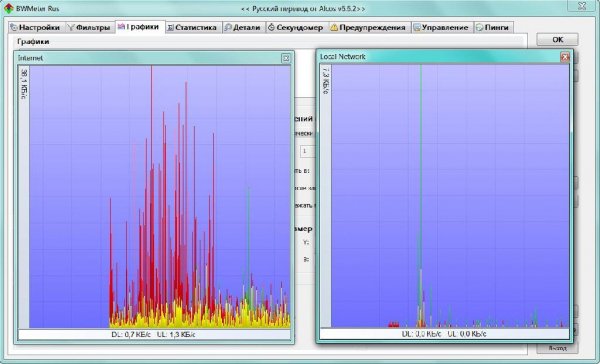Viewport: 600px width, 364px height.
Task: Select the Графики tab
Action: point(139,27)
